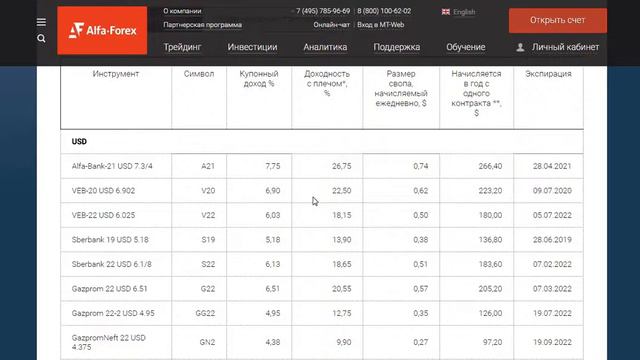Click the expiration date 09.07.2020
Image resolution: width=640 pixels, height=360 pixels.
552,191
